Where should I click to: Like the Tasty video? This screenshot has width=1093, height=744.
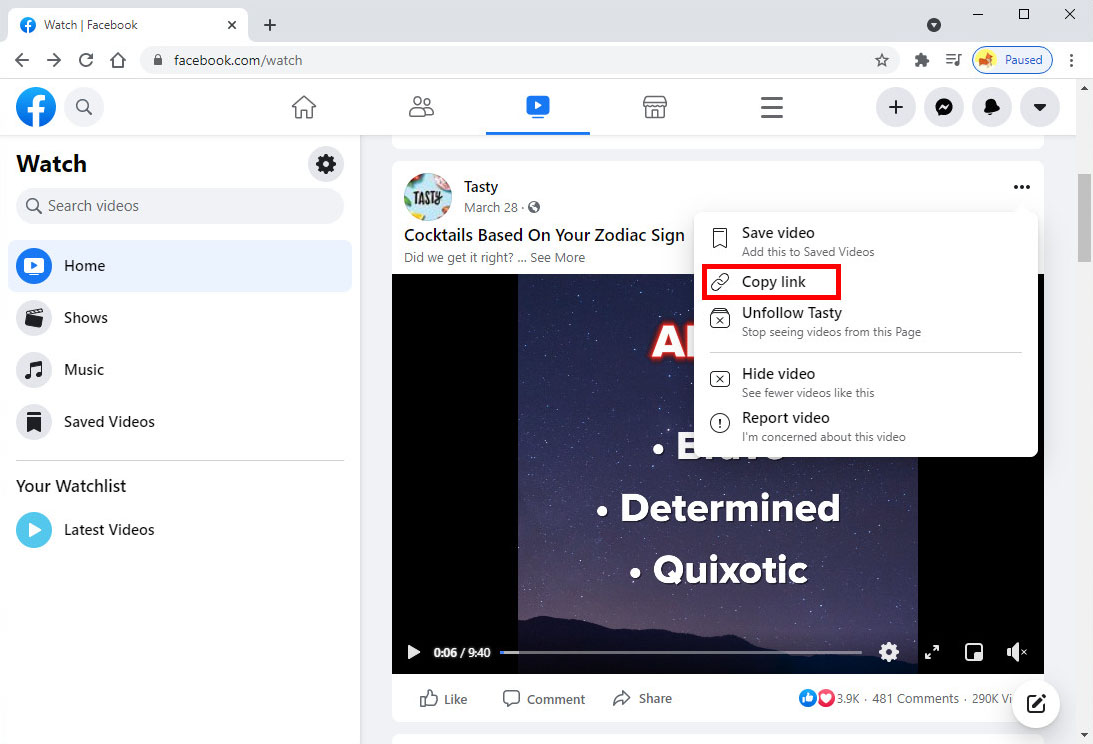(x=443, y=699)
